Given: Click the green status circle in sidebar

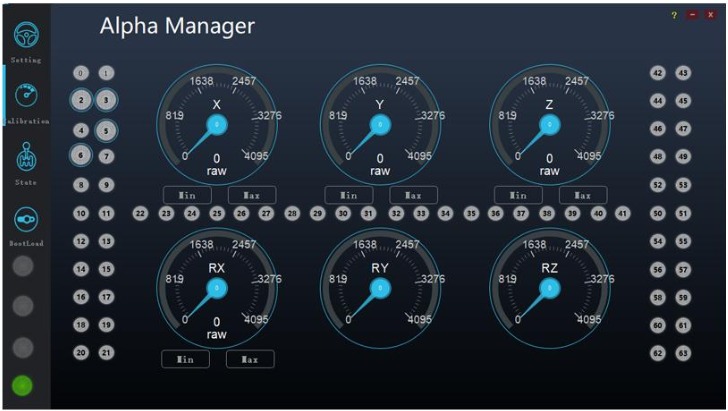Looking at the screenshot, I should click(23, 384).
